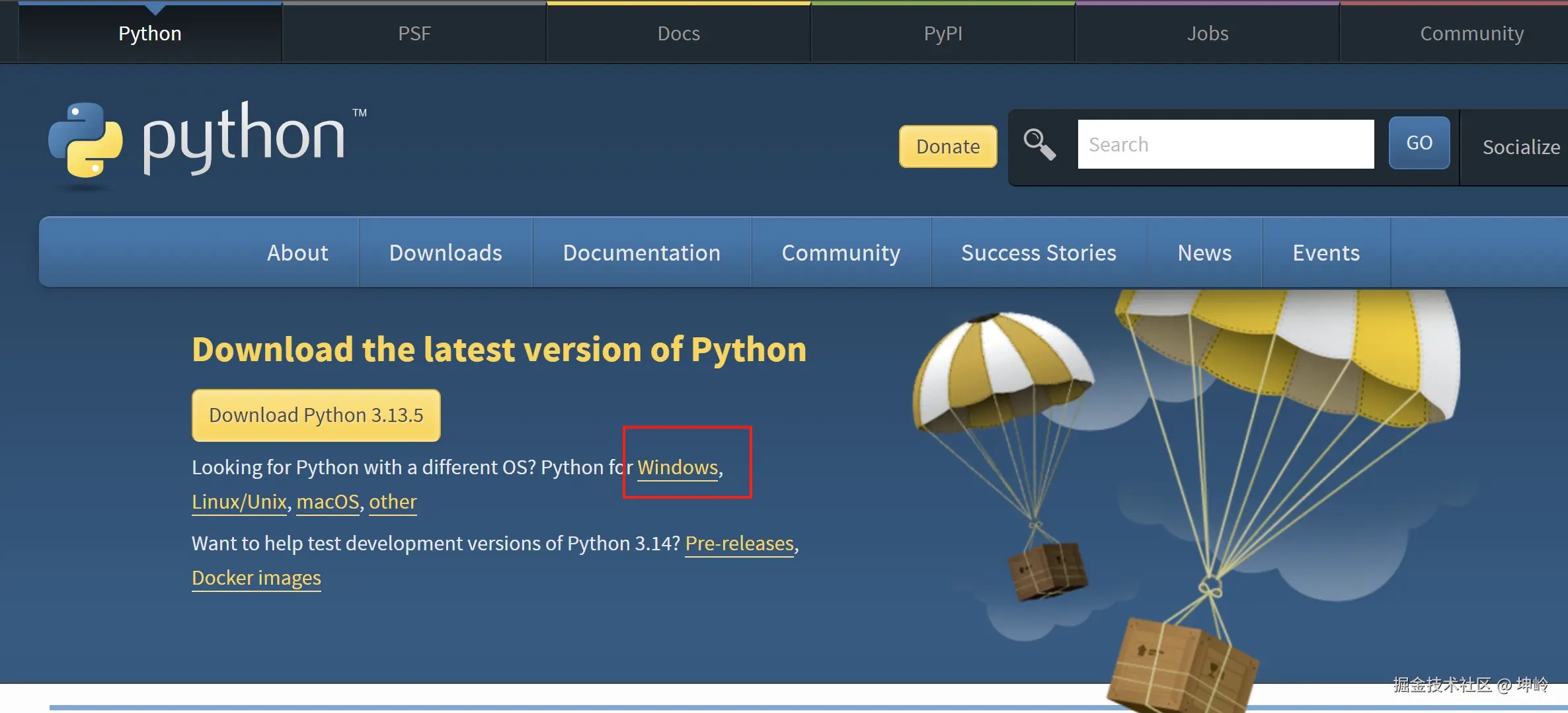Viewport: 1568px width, 713px height.
Task: Open the Socialize menu
Action: (1520, 147)
